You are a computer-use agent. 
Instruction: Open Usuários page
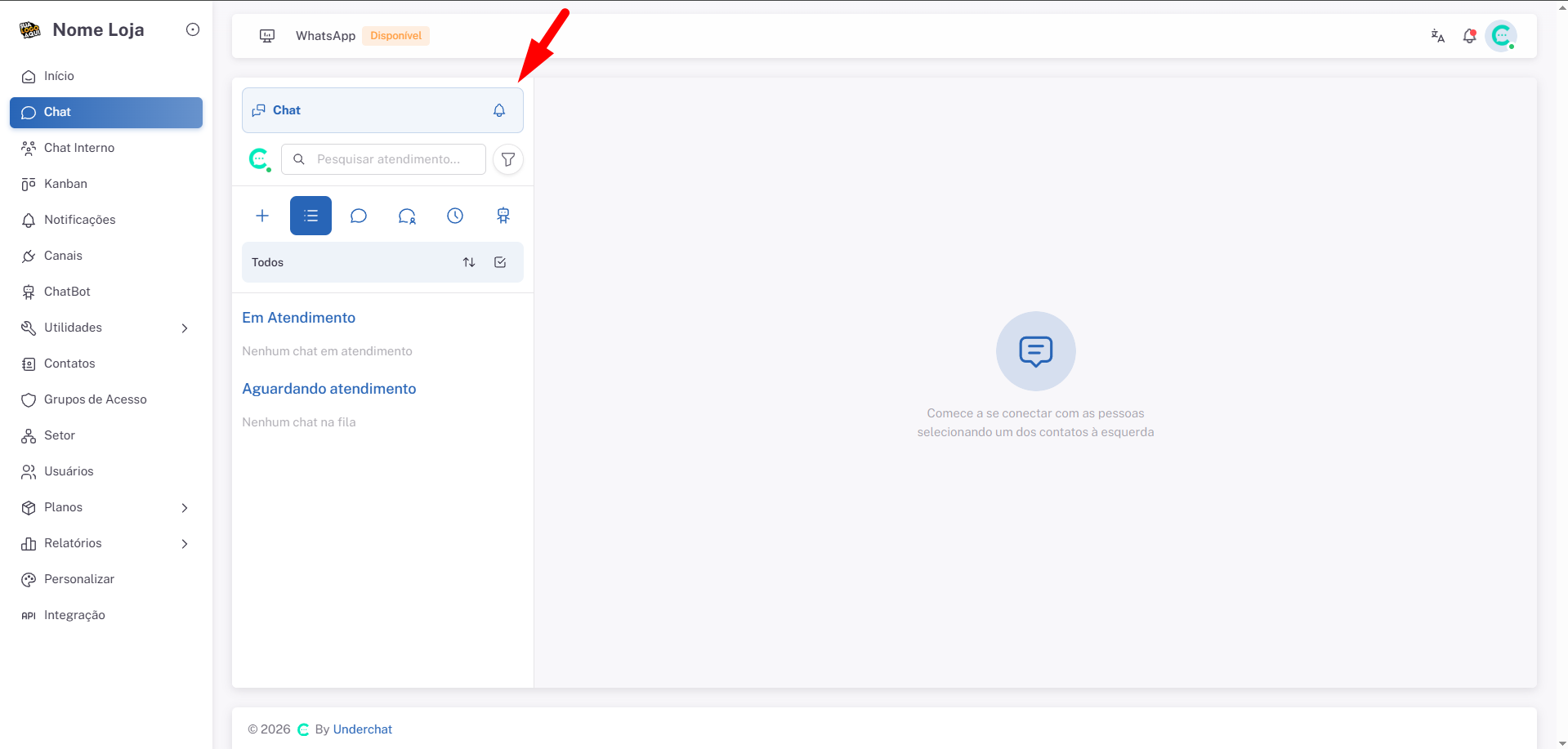pyautogui.click(x=106, y=471)
